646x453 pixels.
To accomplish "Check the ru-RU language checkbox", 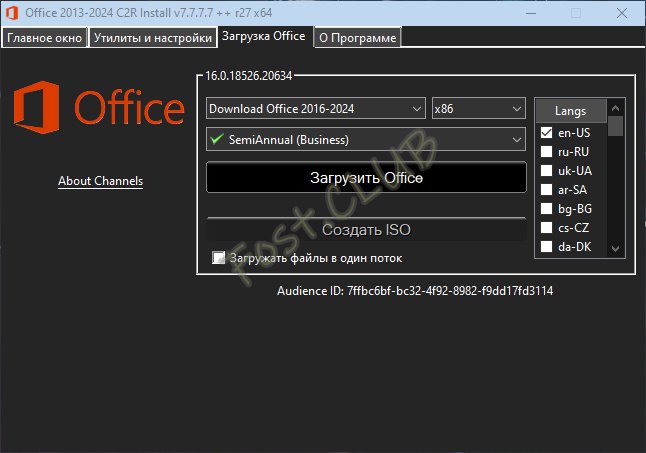I will 546,151.
